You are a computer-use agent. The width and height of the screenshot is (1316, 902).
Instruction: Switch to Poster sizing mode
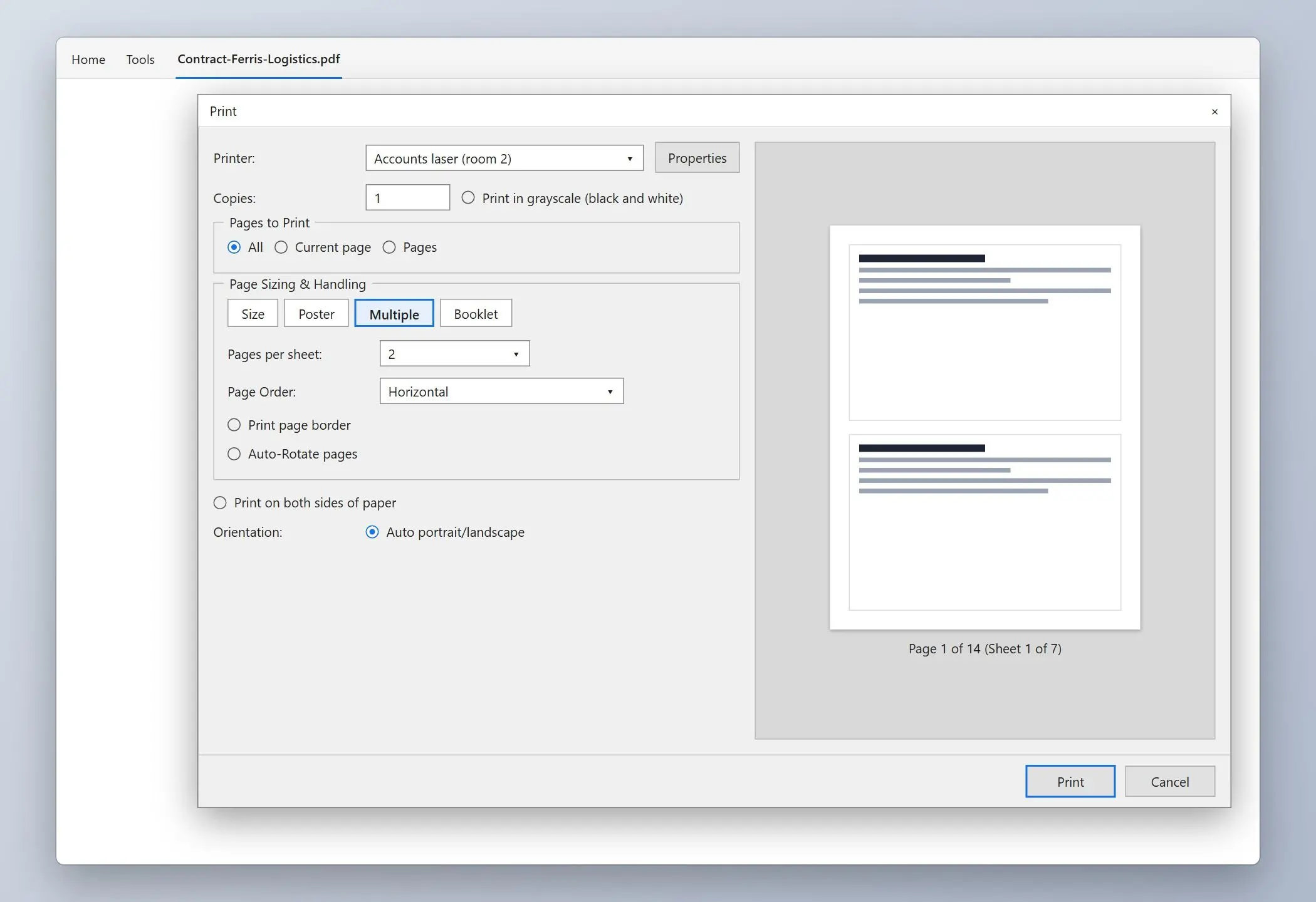[x=316, y=313]
